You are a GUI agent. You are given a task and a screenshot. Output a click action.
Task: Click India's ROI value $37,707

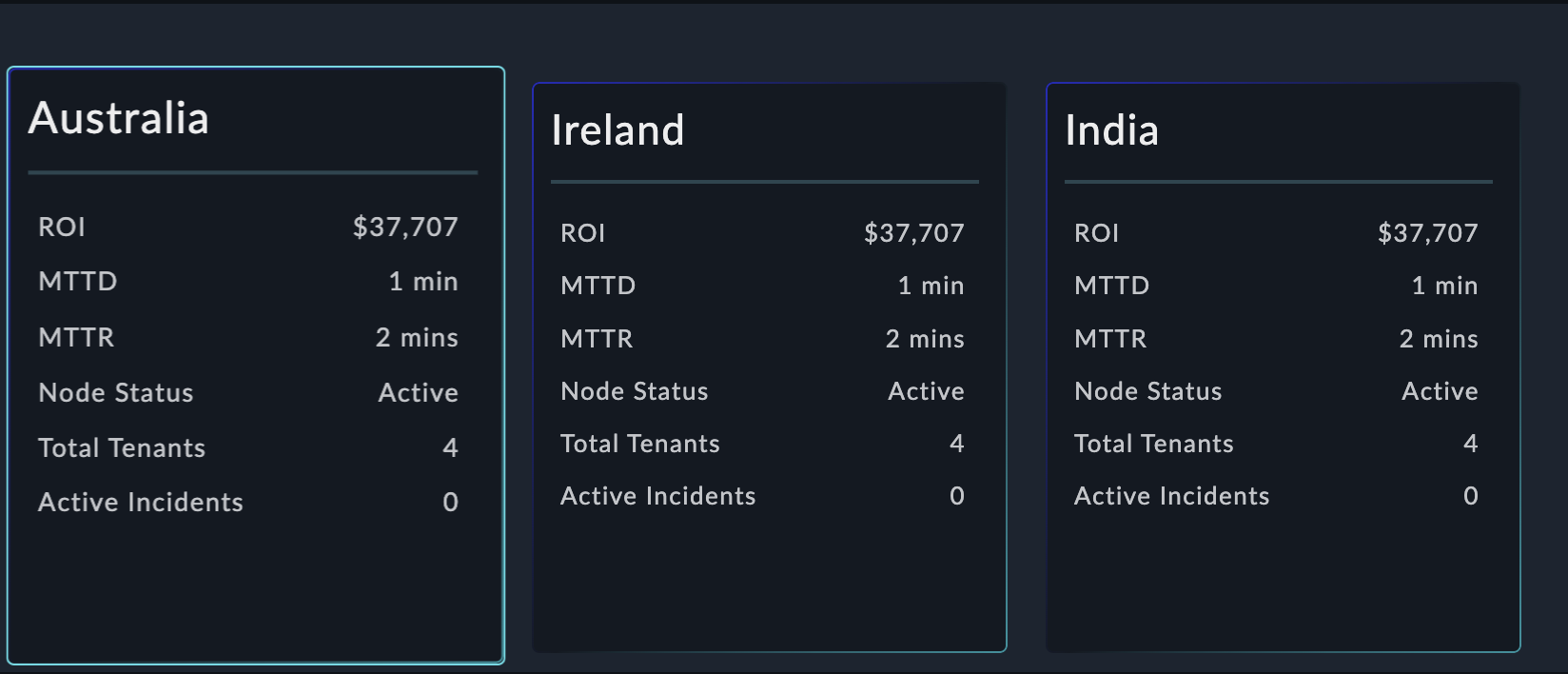[x=1427, y=233]
